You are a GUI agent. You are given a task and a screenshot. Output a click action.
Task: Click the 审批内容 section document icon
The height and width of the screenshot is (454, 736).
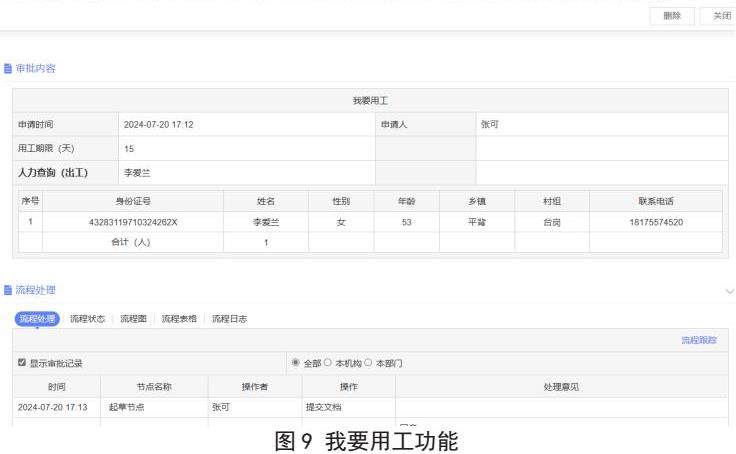(8, 68)
